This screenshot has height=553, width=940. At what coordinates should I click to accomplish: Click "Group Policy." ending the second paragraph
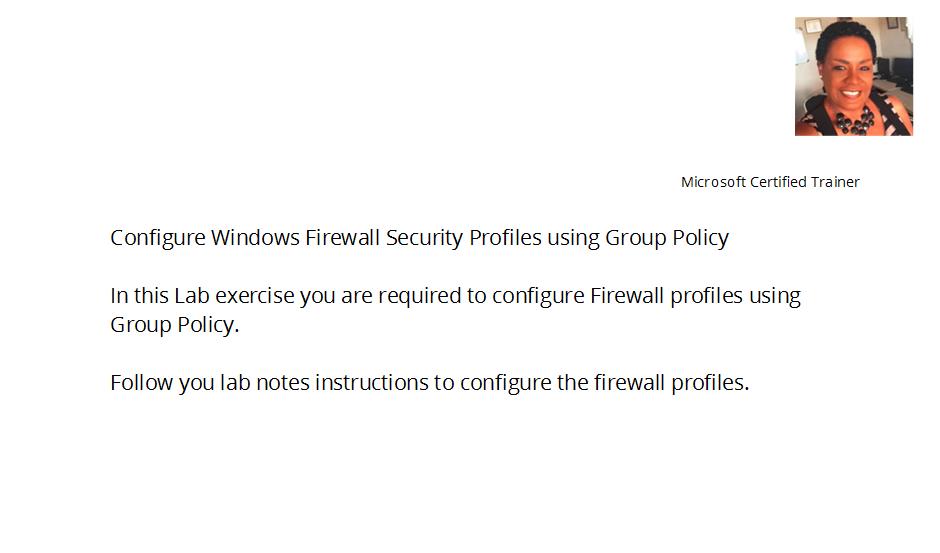click(174, 325)
